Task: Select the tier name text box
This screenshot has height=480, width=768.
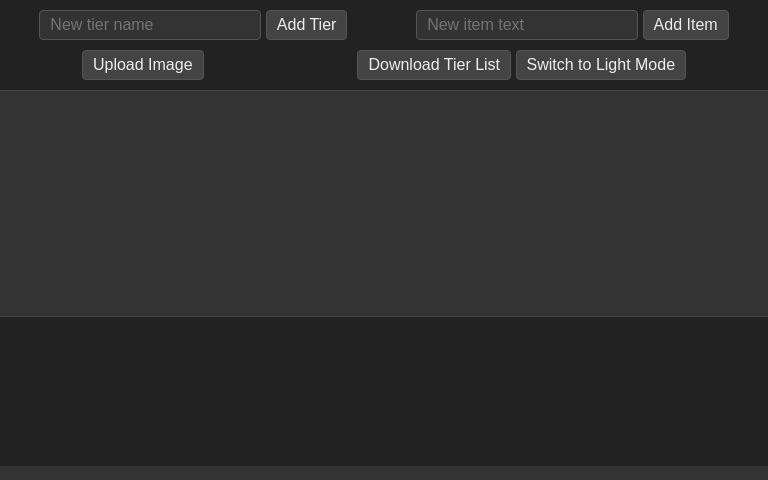Action: [150, 25]
